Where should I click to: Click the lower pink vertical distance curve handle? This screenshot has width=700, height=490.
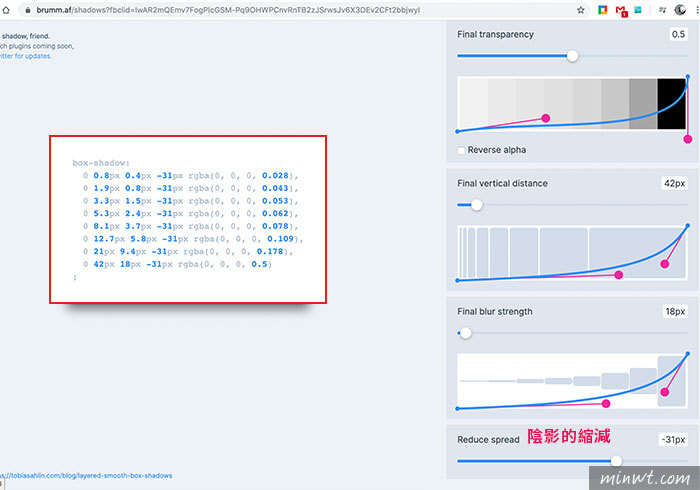pyautogui.click(x=618, y=275)
